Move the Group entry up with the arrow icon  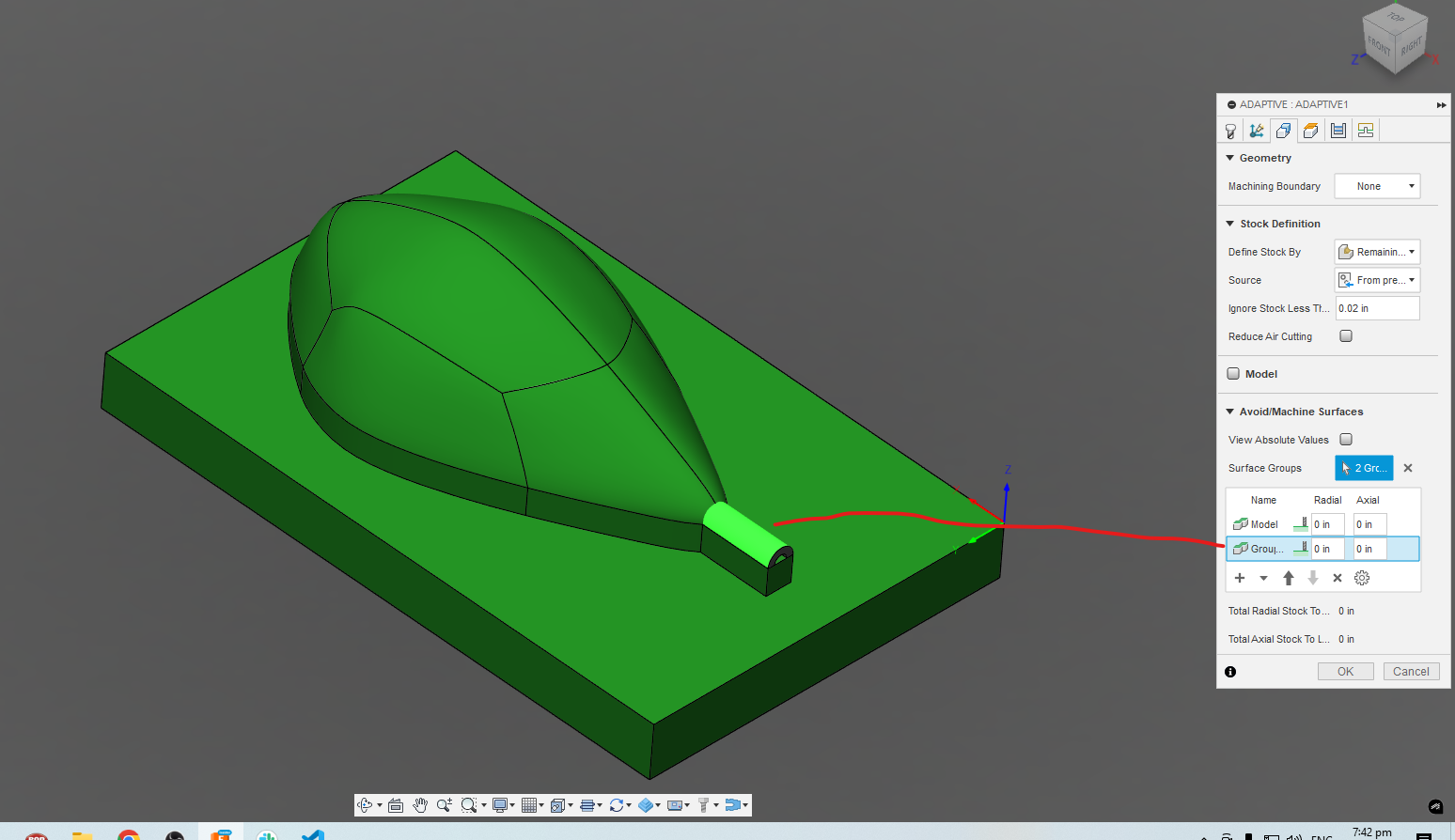pyautogui.click(x=1288, y=577)
